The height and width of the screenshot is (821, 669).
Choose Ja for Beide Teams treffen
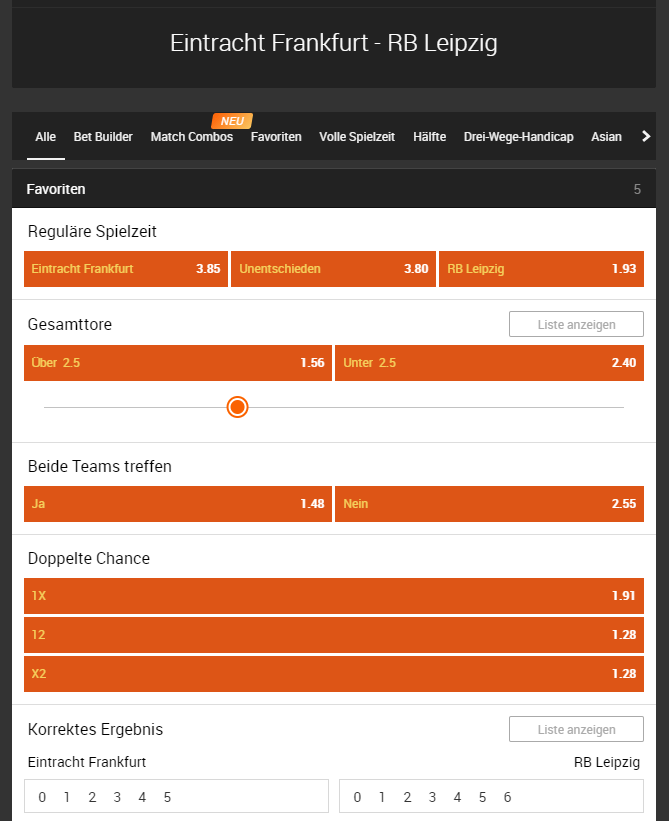pyautogui.click(x=178, y=504)
